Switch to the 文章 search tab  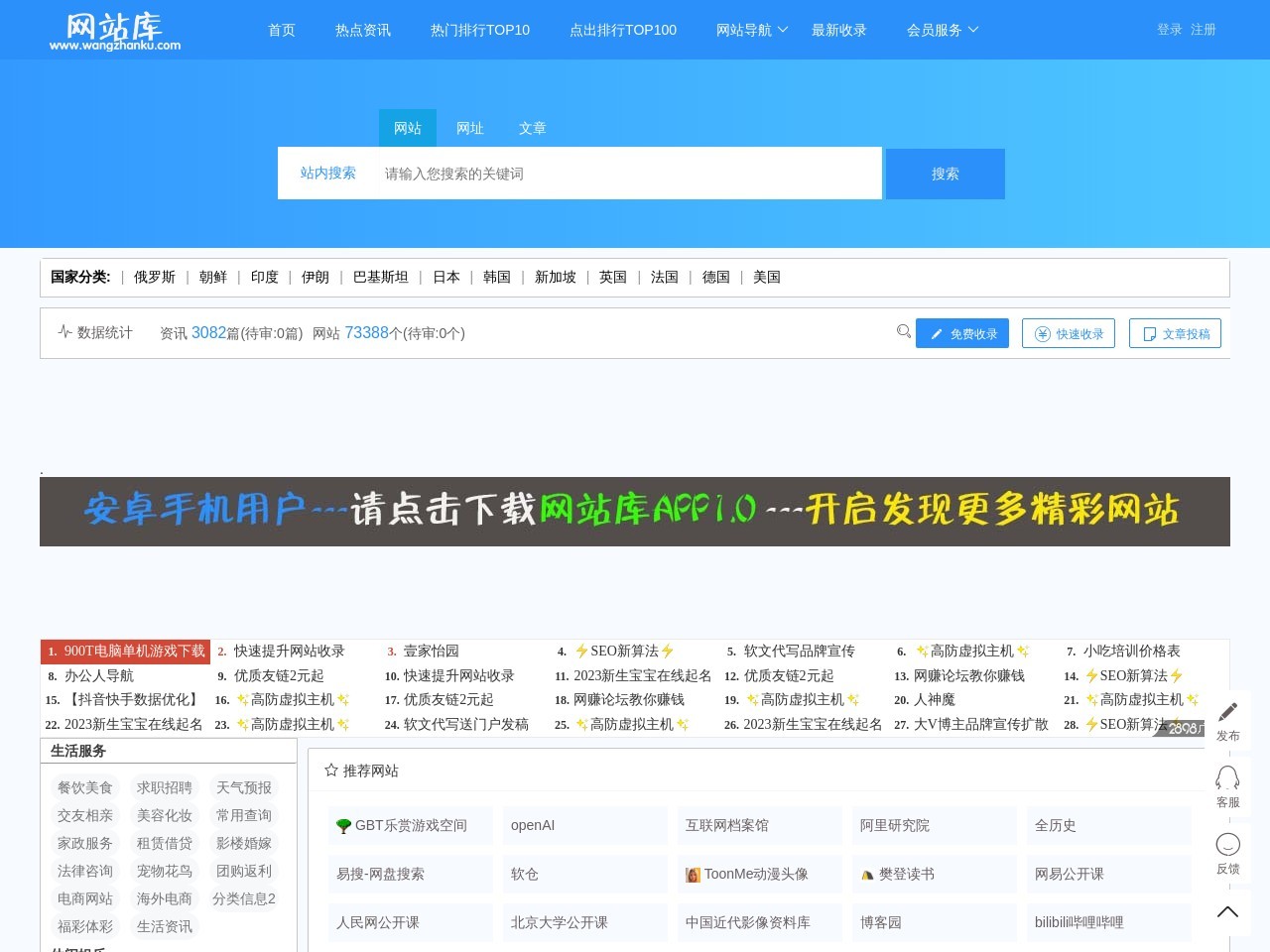[x=533, y=128]
